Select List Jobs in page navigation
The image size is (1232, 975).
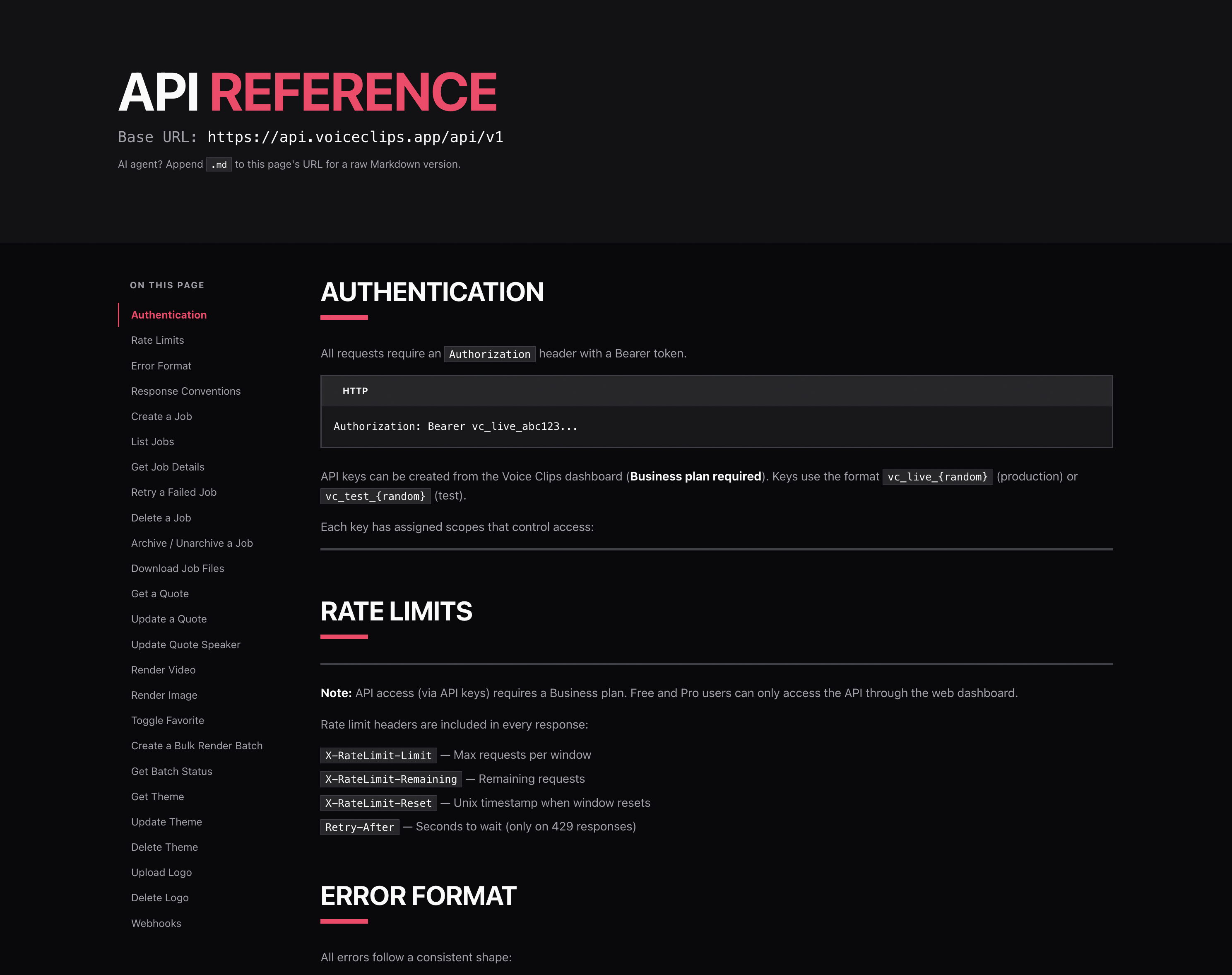coord(152,442)
